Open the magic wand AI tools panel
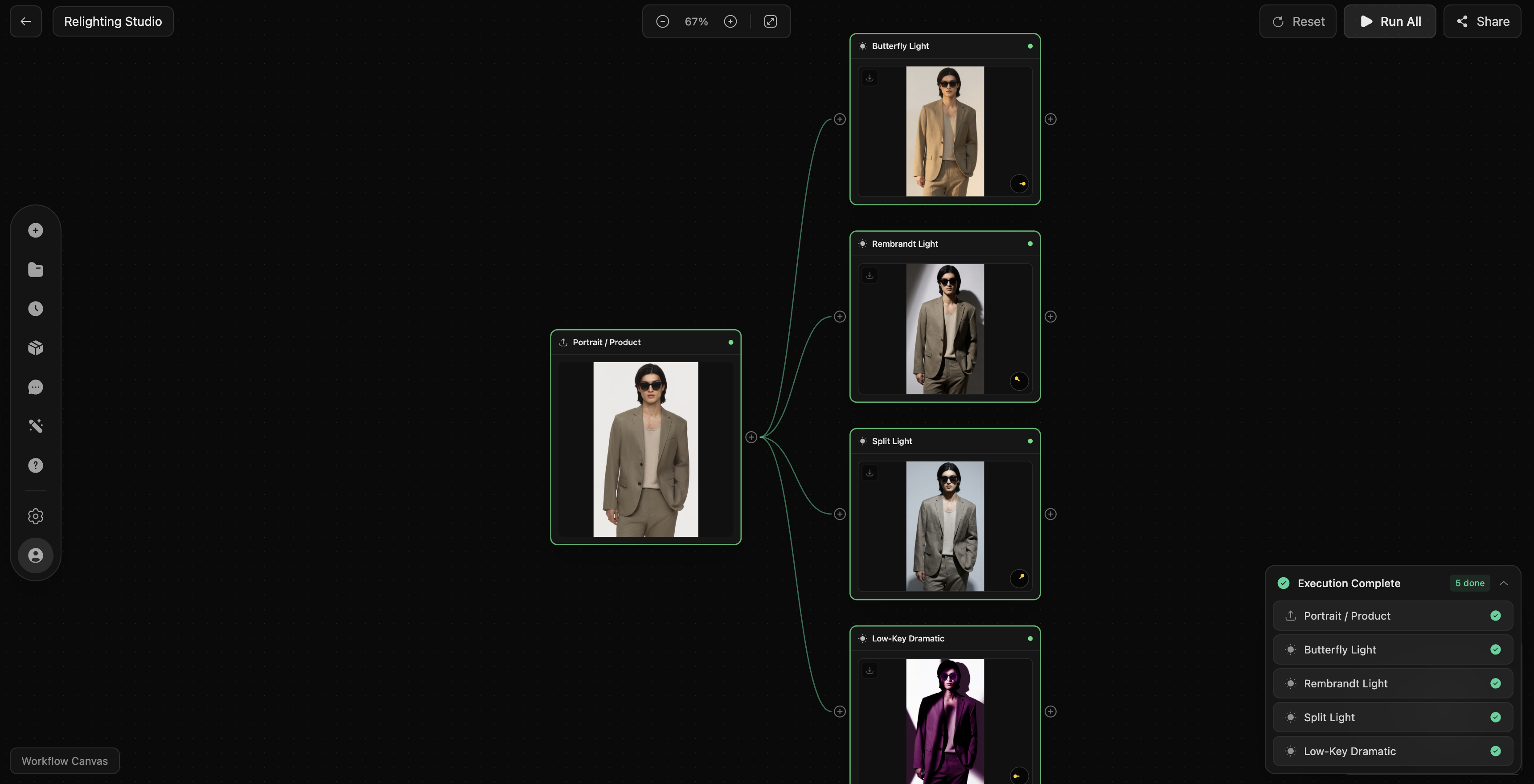The height and width of the screenshot is (784, 1534). (35, 426)
